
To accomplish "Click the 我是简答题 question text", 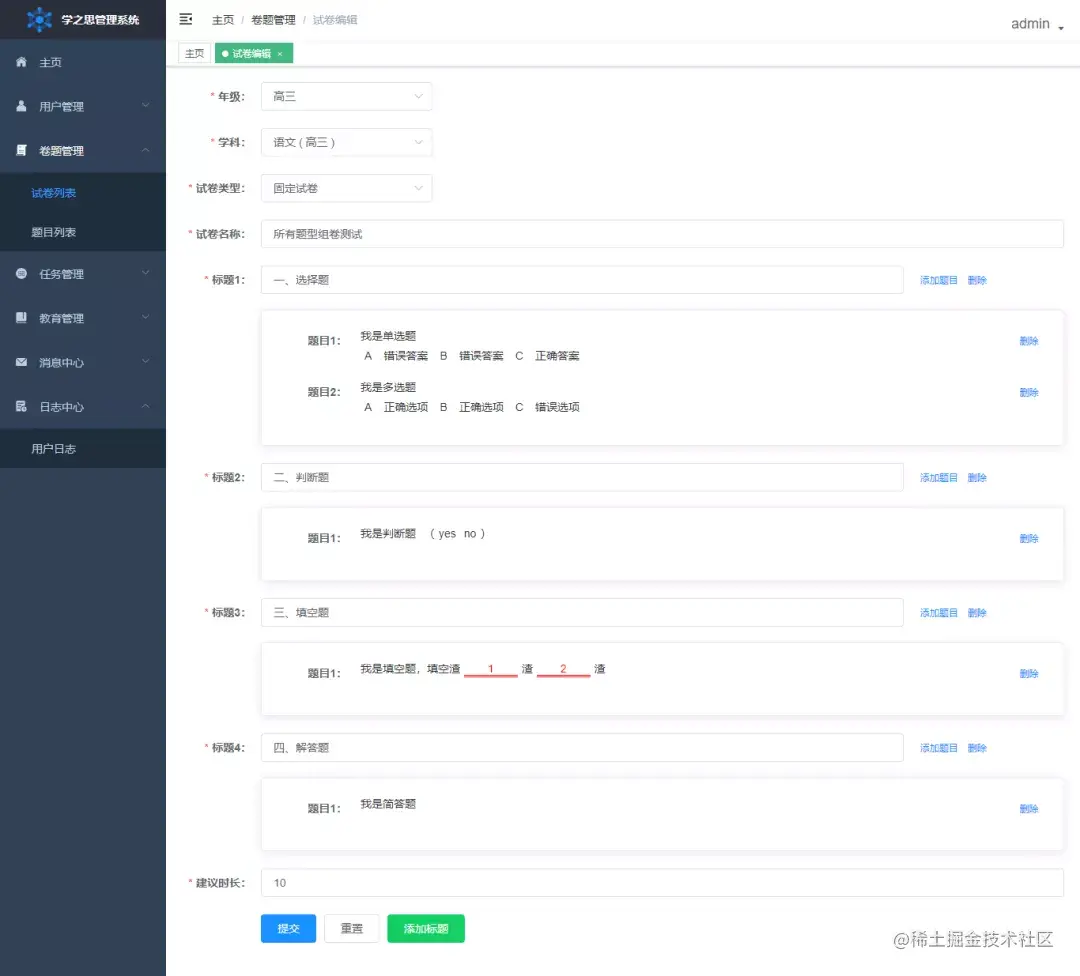I will [388, 804].
